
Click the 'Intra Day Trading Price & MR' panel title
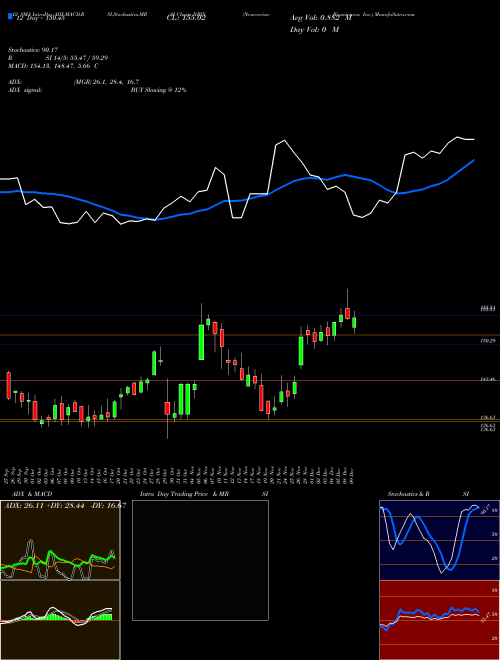pos(184,494)
